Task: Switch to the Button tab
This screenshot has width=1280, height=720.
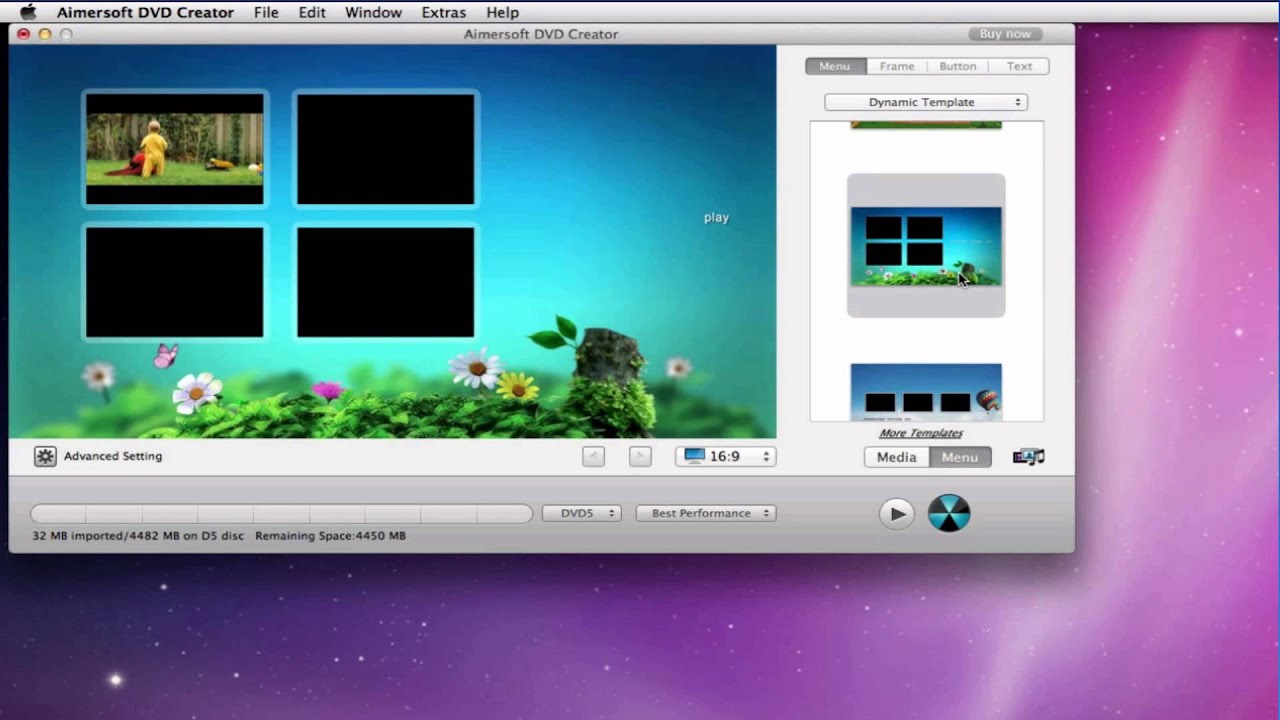Action: click(x=957, y=66)
